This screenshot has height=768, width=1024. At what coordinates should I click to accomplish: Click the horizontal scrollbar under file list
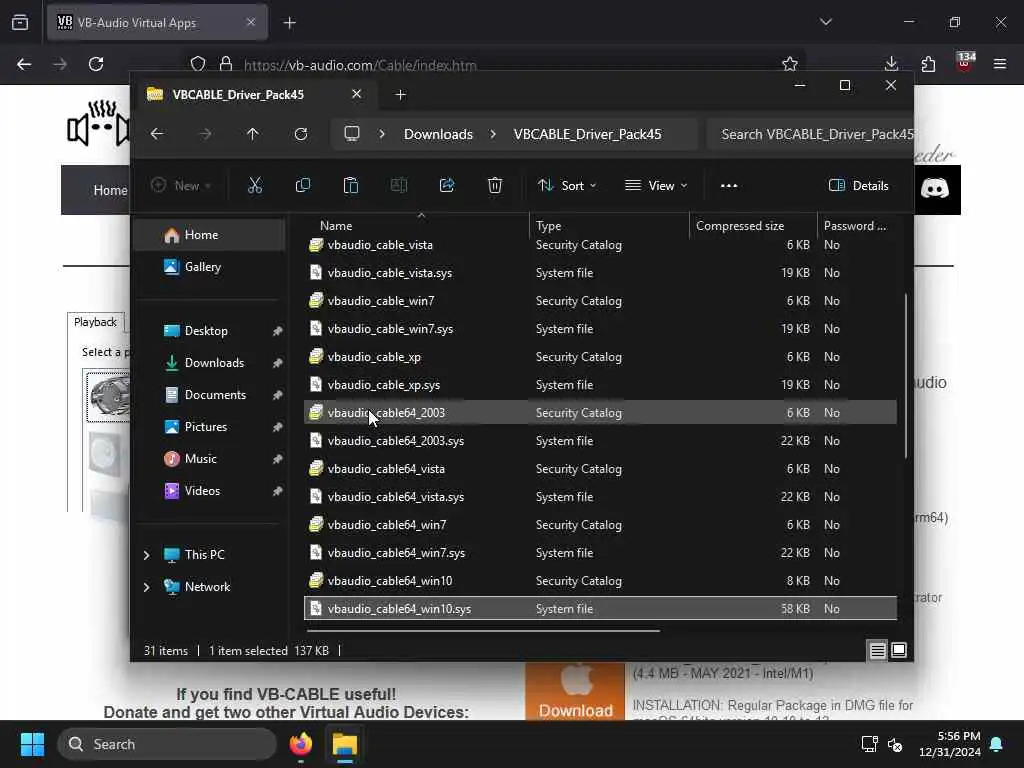pos(483,631)
